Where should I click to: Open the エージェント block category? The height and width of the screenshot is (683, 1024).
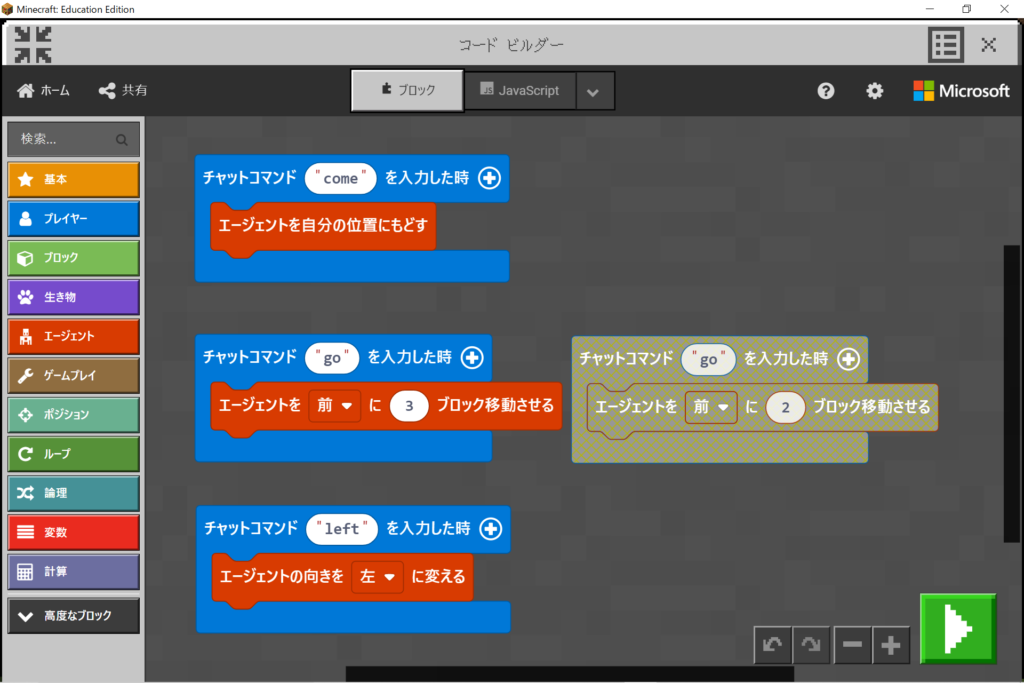point(73,336)
